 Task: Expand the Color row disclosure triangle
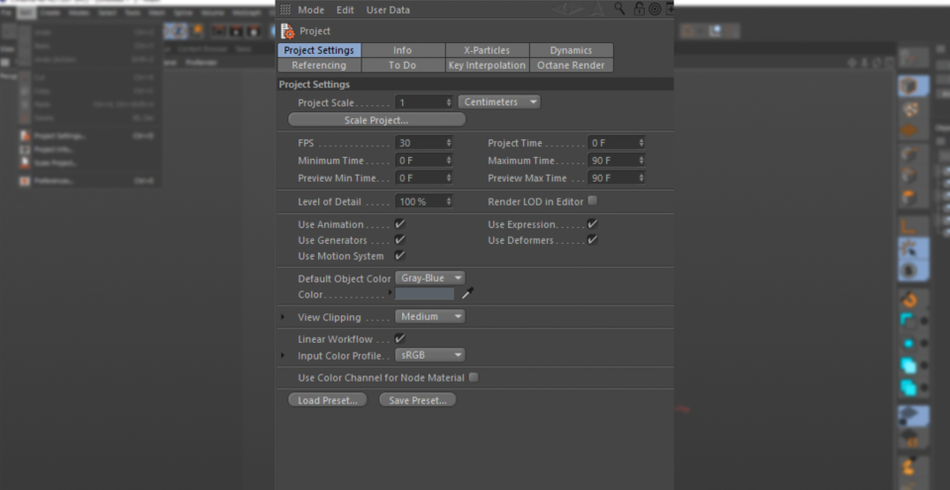click(x=390, y=293)
